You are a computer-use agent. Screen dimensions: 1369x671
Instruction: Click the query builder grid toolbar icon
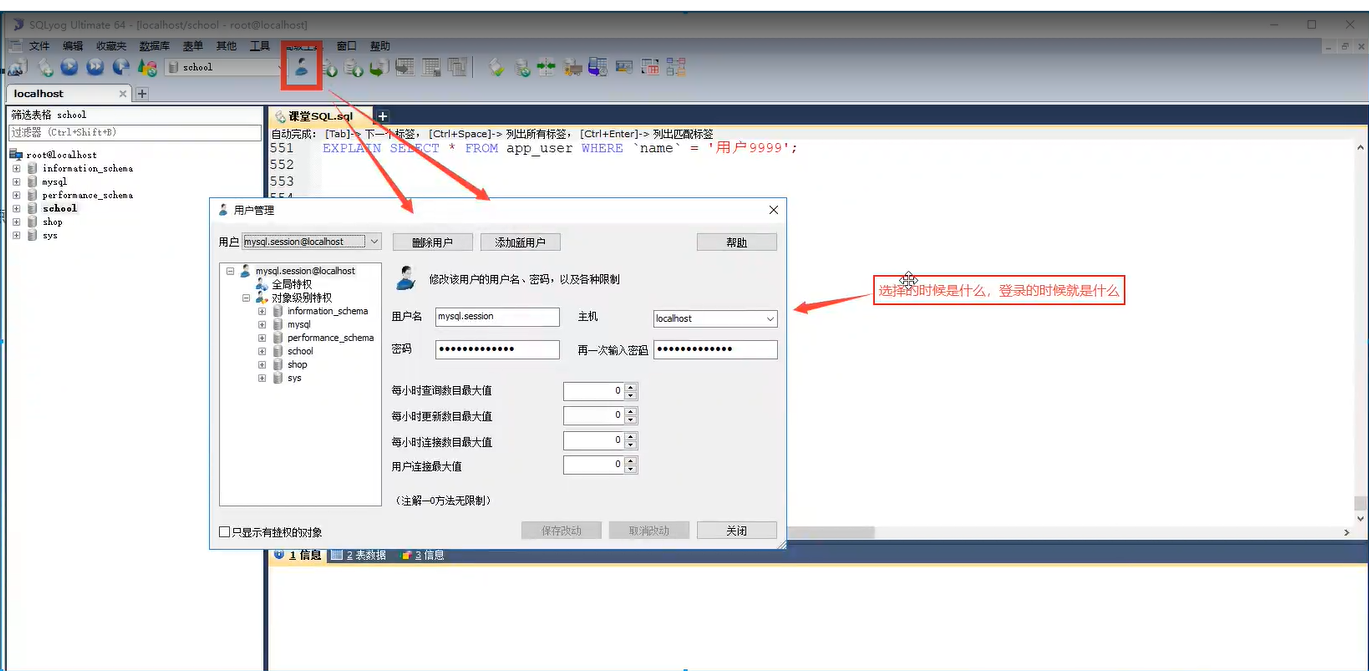tap(651, 67)
